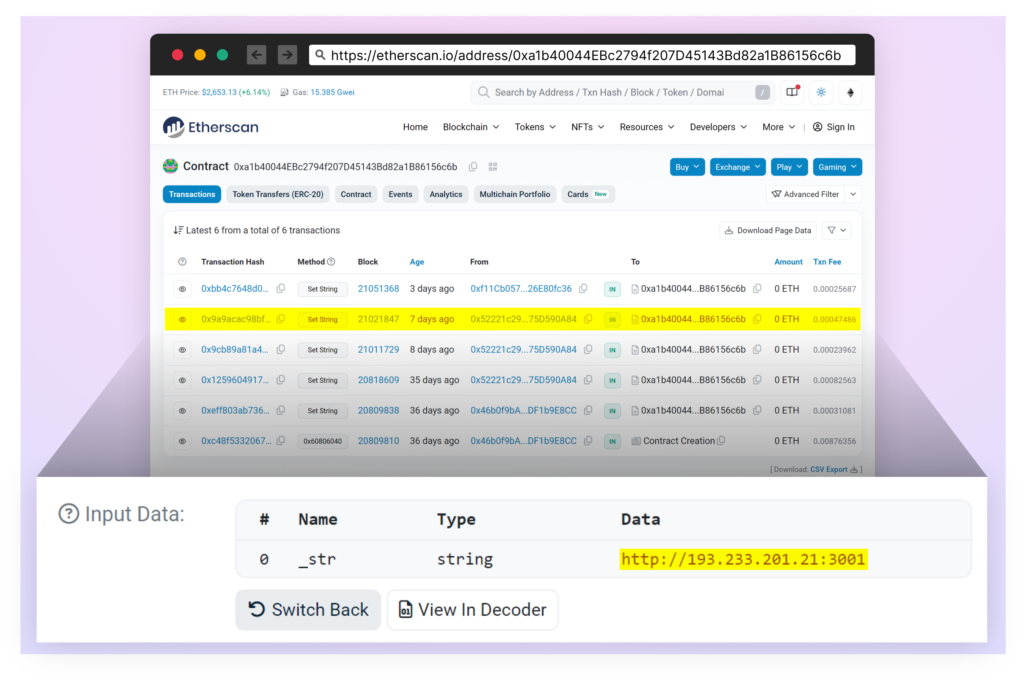
Task: Toggle the light/dark theme sun icon
Action: click(x=821, y=92)
